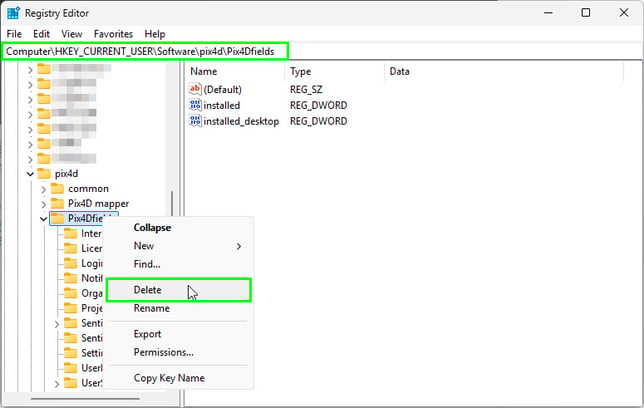Click the (Default) string value icon

pos(195,89)
